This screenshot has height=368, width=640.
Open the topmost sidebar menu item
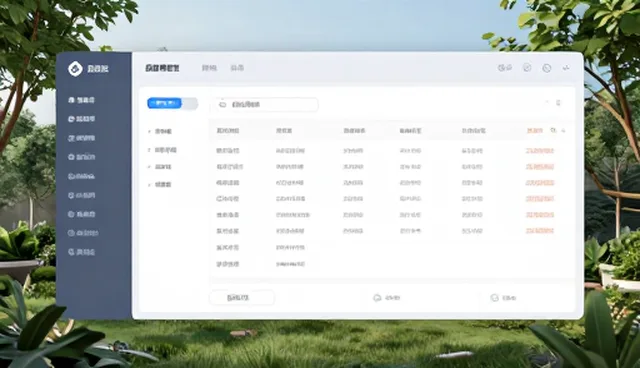click(81, 100)
